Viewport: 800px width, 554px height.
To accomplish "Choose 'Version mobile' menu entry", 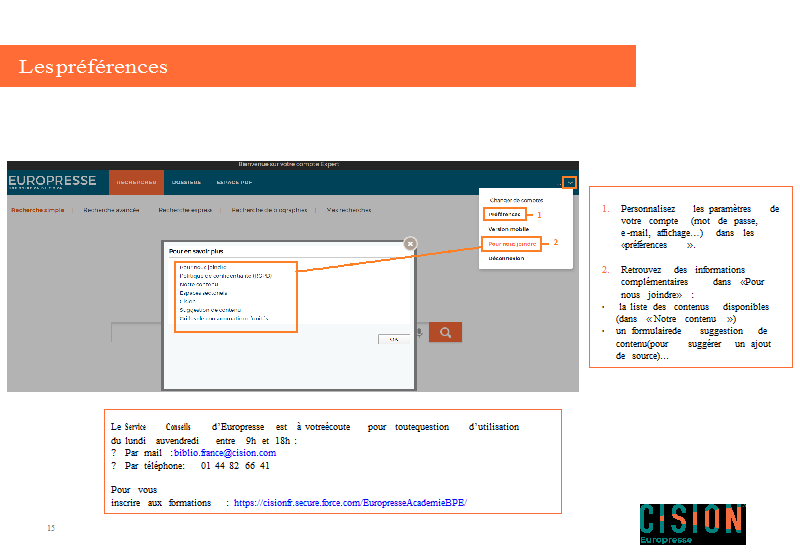I will [510, 229].
